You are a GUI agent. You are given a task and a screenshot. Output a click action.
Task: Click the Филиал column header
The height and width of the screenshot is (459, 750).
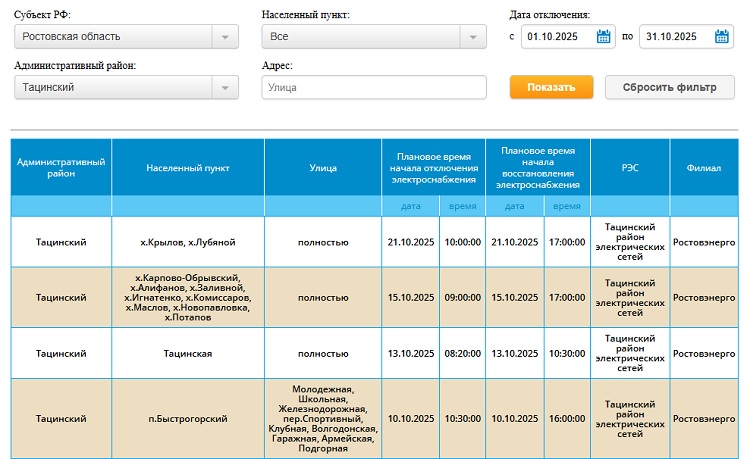click(704, 167)
